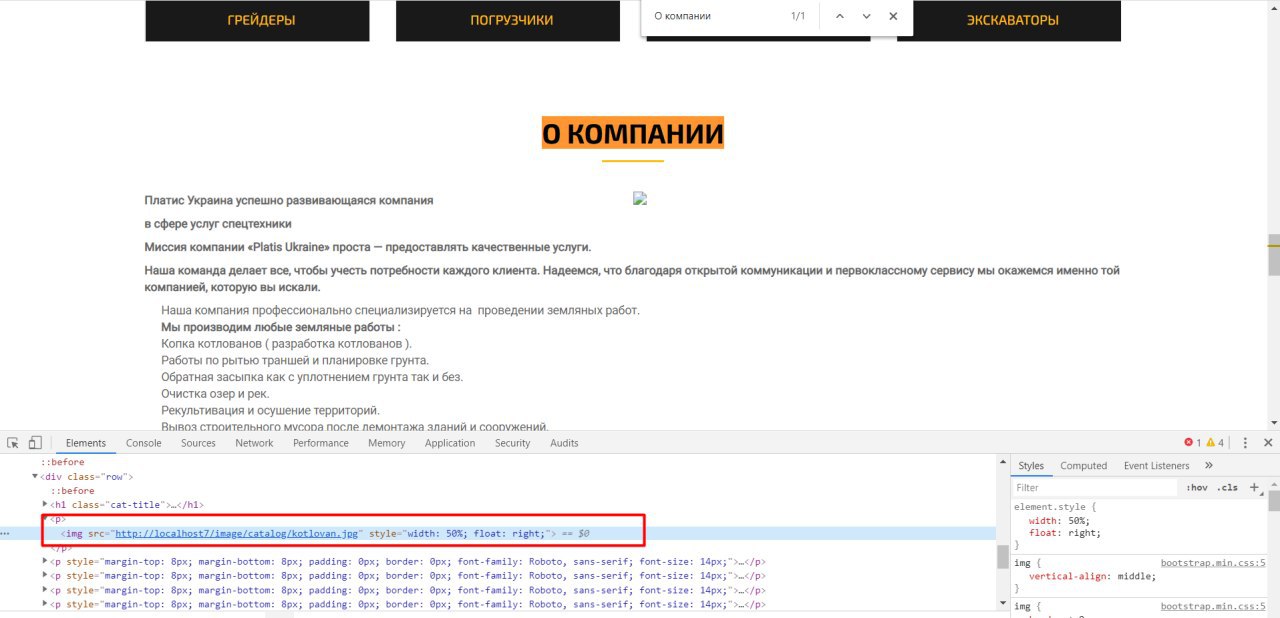1280x618 pixels.
Task: Open the Sources tab
Action: (x=198, y=443)
